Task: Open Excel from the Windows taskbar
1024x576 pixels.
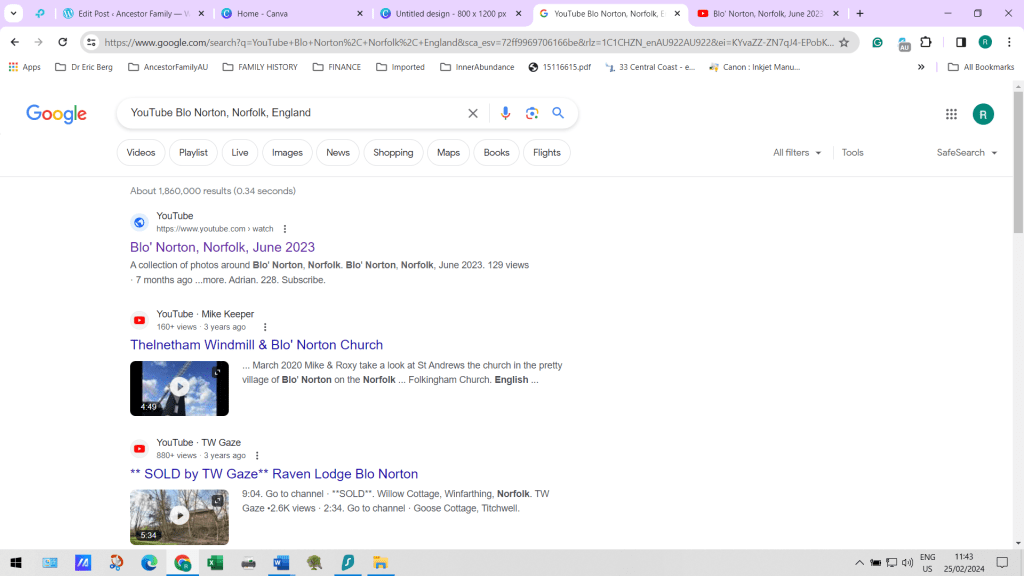Action: (215, 563)
